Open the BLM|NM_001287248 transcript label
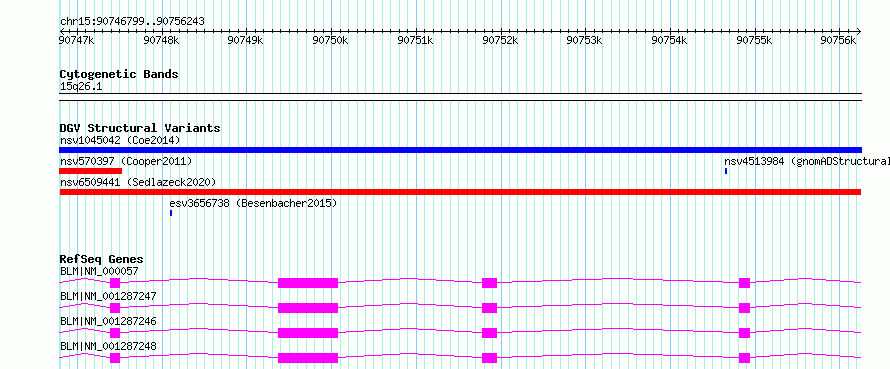This screenshot has width=890, height=369. [108, 346]
